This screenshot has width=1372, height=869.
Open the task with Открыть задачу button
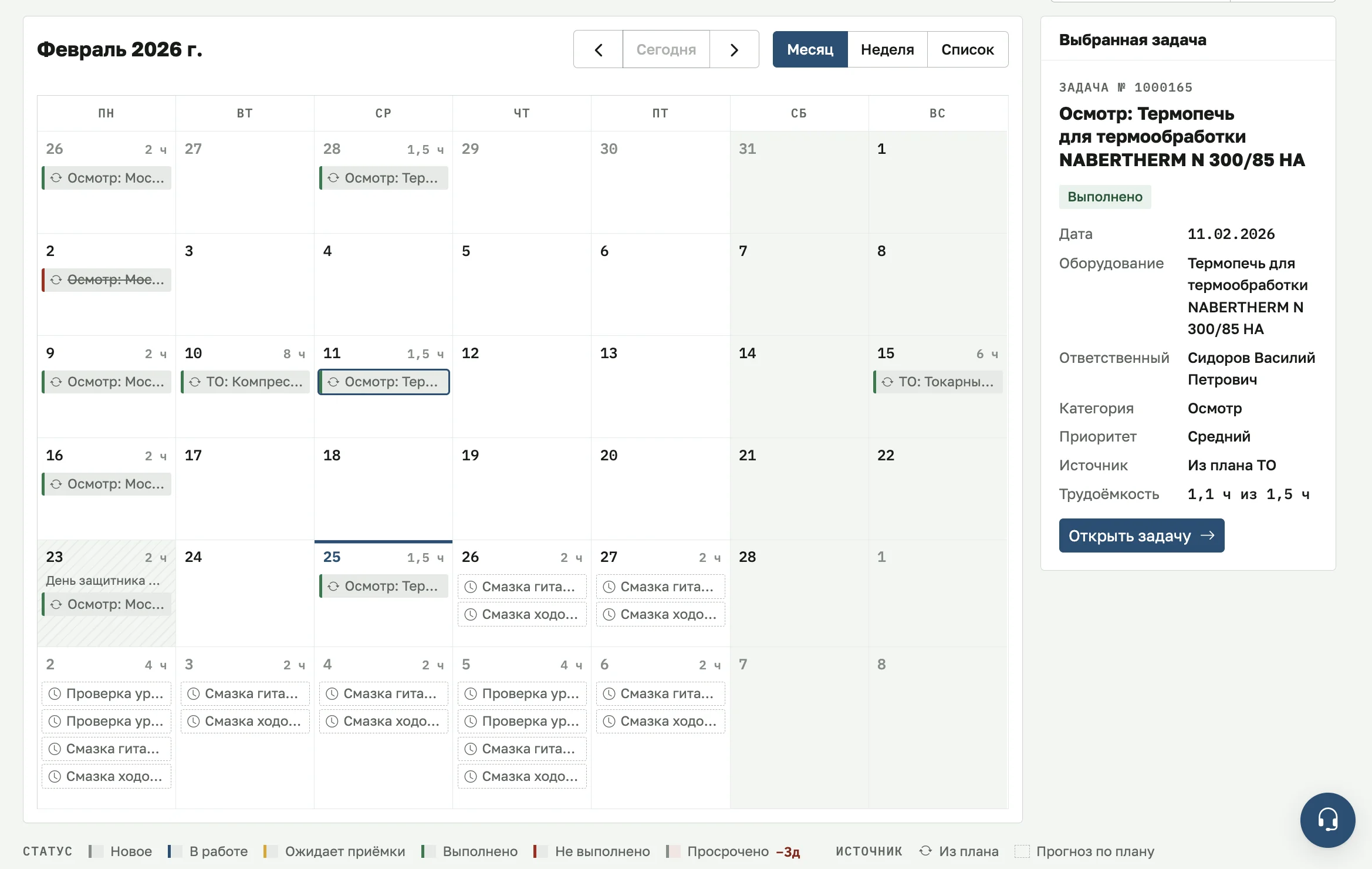pos(1141,535)
